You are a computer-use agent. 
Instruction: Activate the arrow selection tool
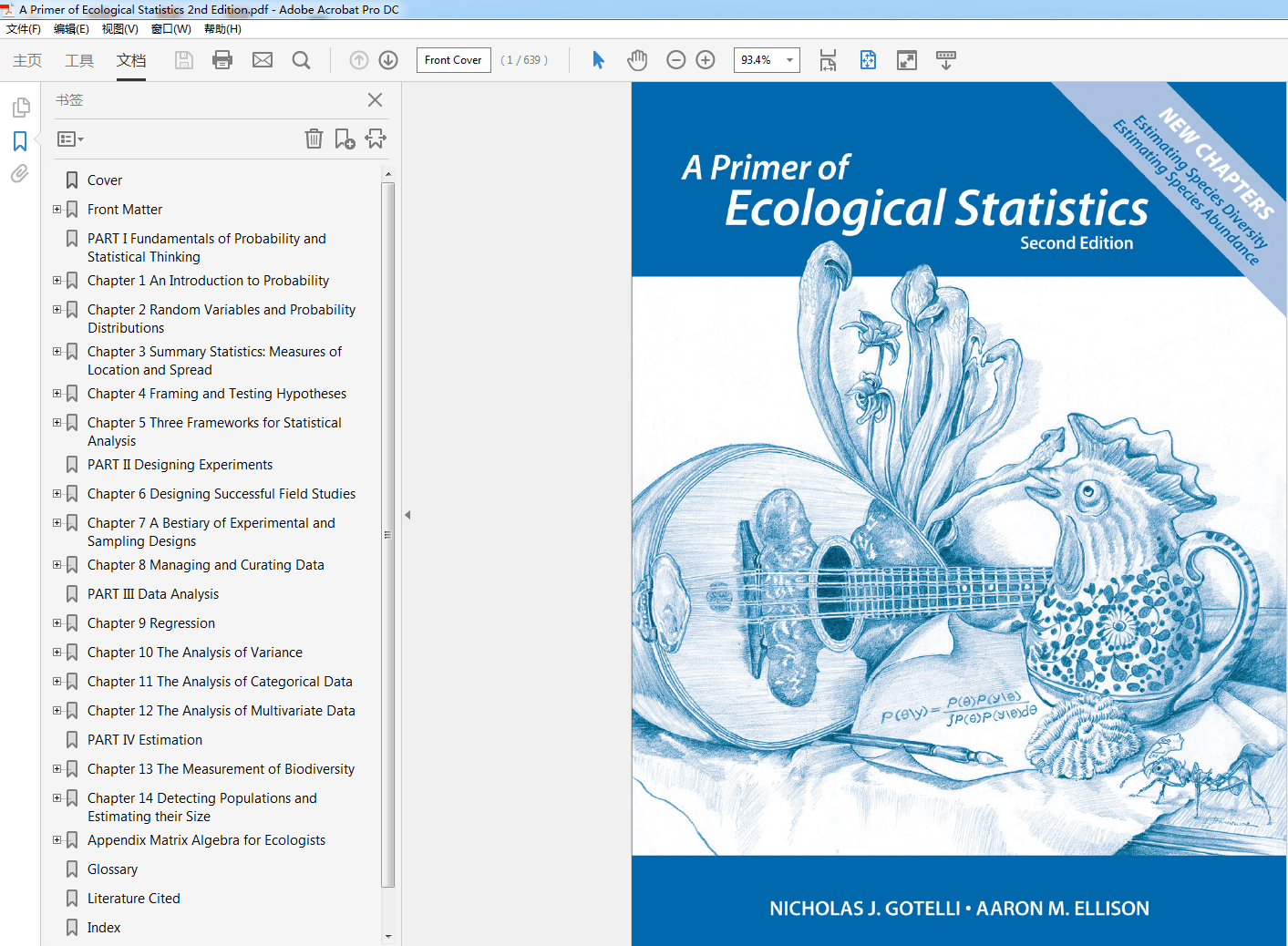pos(597,60)
